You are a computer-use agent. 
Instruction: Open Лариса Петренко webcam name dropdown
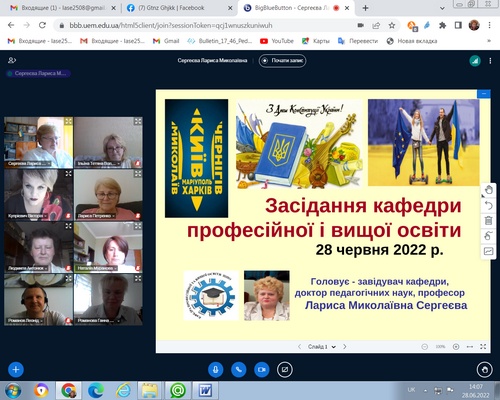[x=96, y=216]
